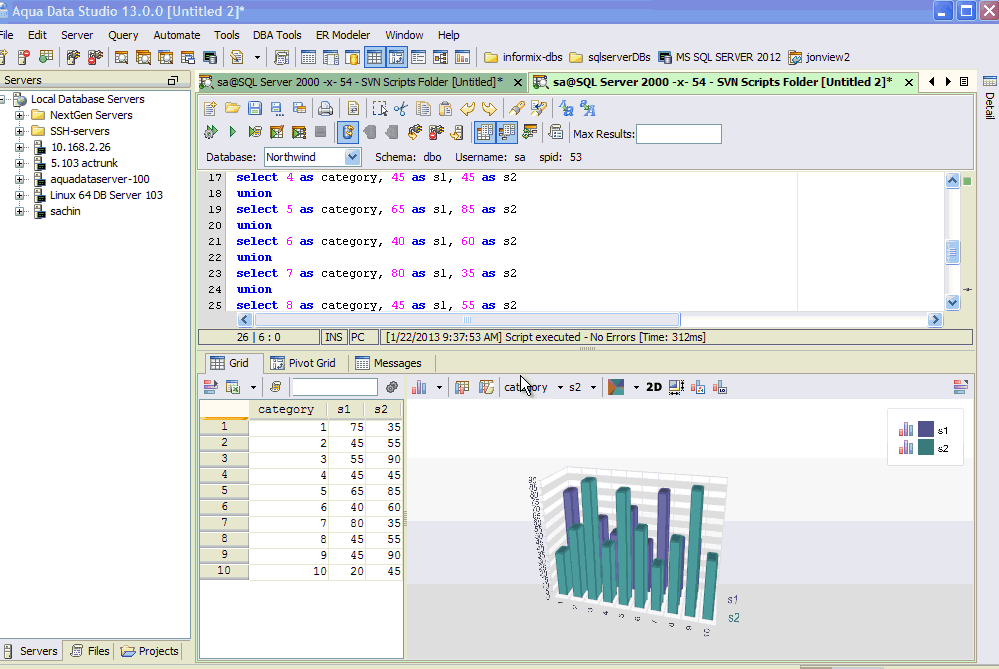This screenshot has width=999, height=669.
Task: Open the Query menu
Action: tap(123, 35)
